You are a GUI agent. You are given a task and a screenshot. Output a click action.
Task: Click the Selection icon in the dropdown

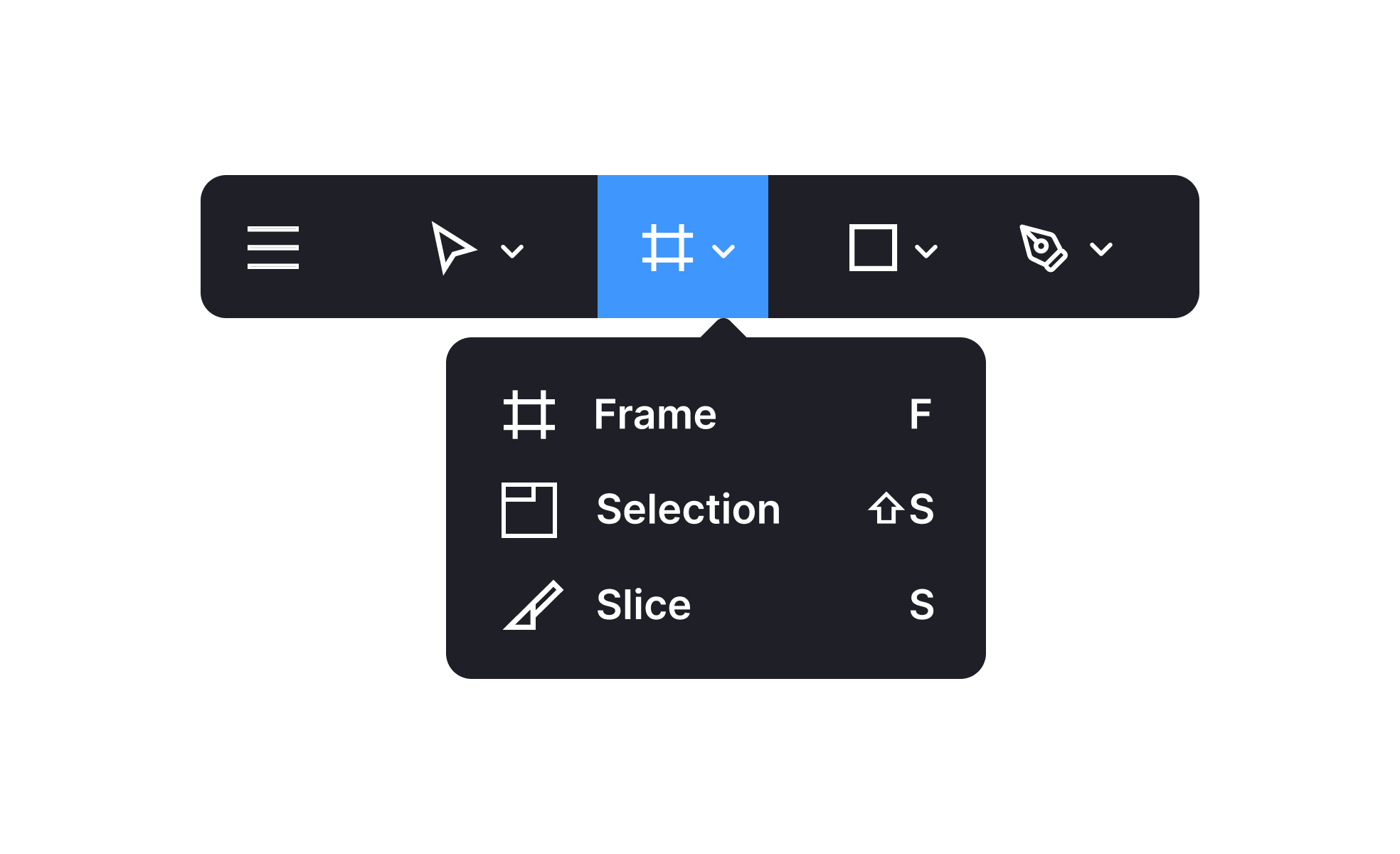pos(529,510)
